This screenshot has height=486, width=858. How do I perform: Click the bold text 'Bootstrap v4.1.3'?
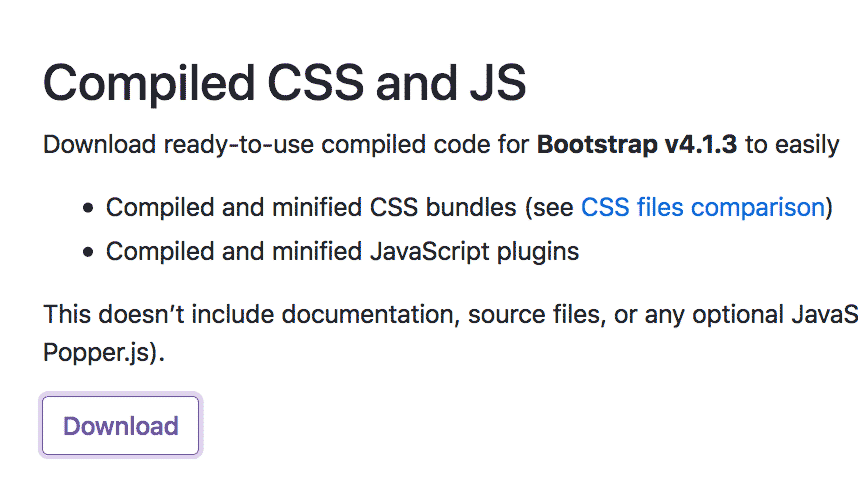click(x=637, y=144)
